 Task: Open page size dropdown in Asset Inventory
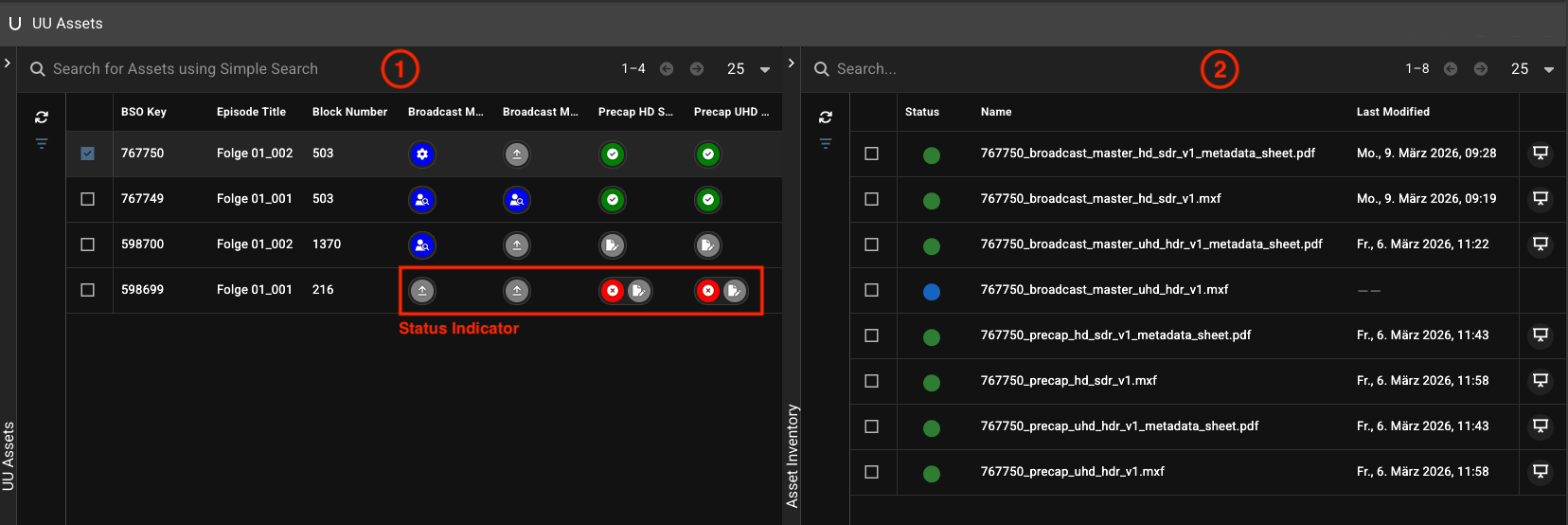click(1549, 69)
